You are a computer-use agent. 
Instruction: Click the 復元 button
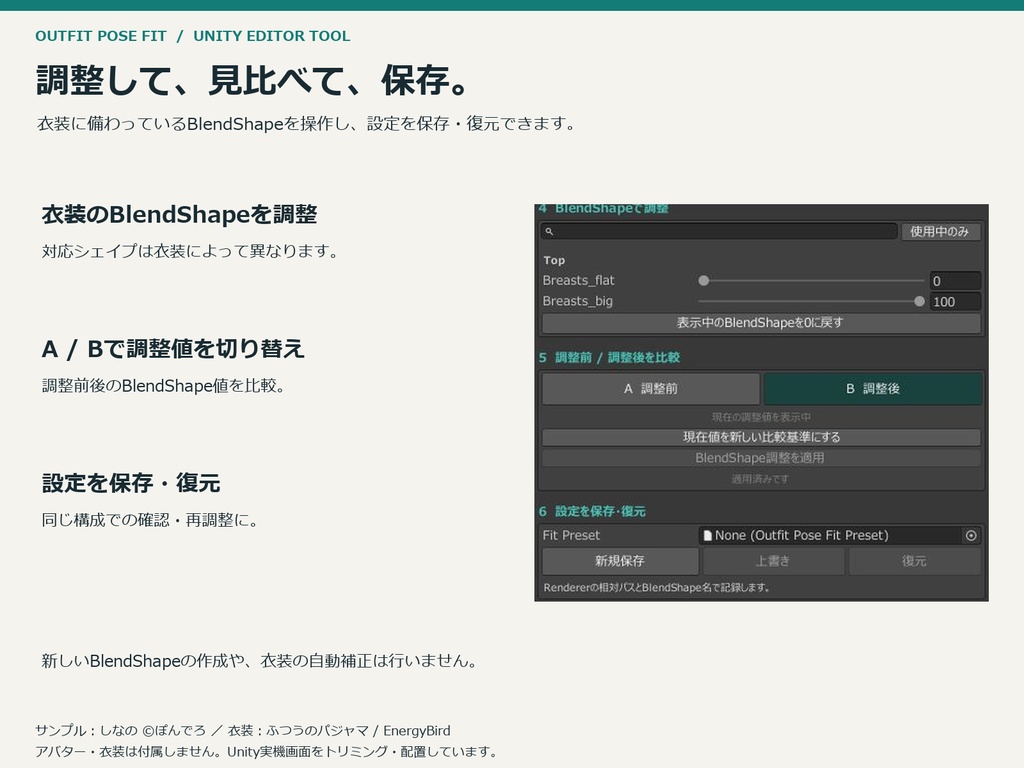(914, 561)
